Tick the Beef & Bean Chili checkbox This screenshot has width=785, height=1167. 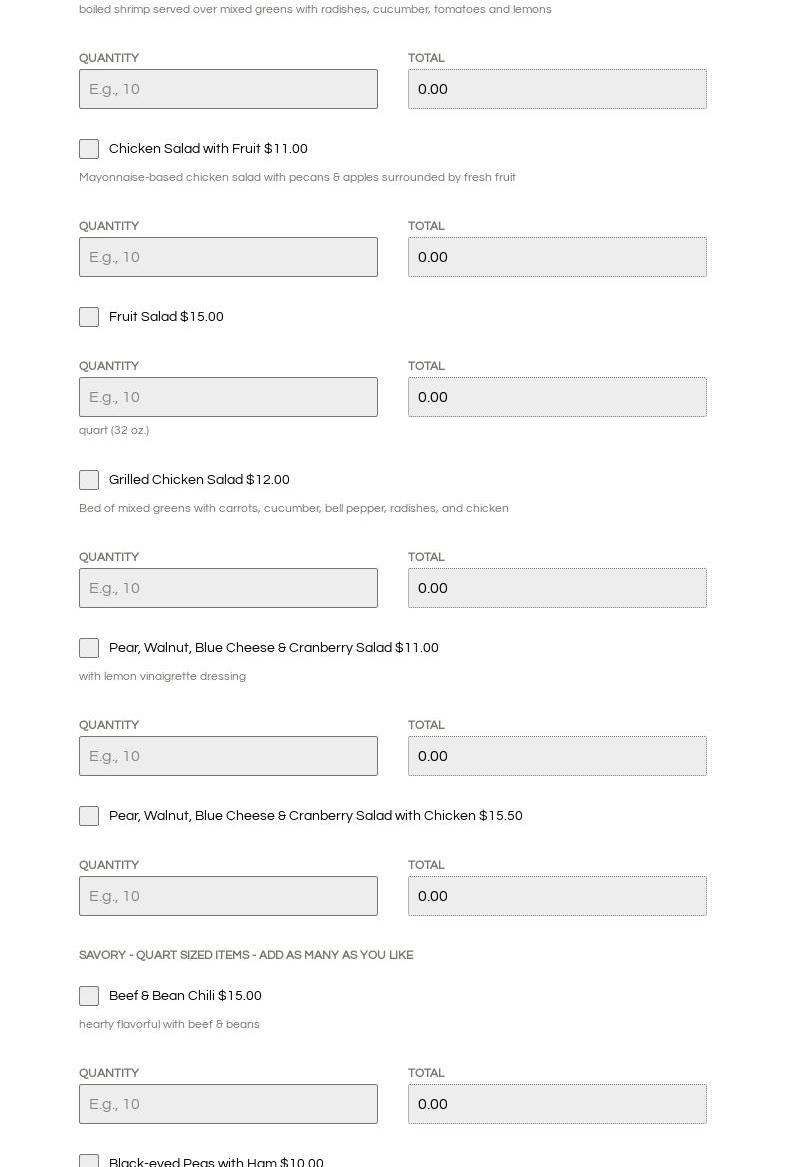tap(89, 996)
